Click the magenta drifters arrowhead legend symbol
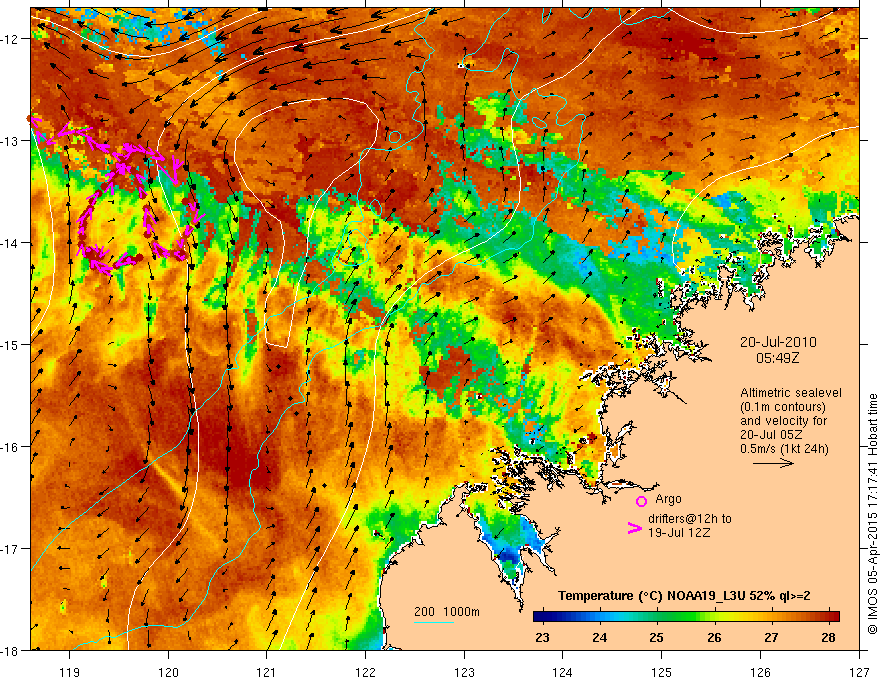The image size is (880, 680). (635, 528)
